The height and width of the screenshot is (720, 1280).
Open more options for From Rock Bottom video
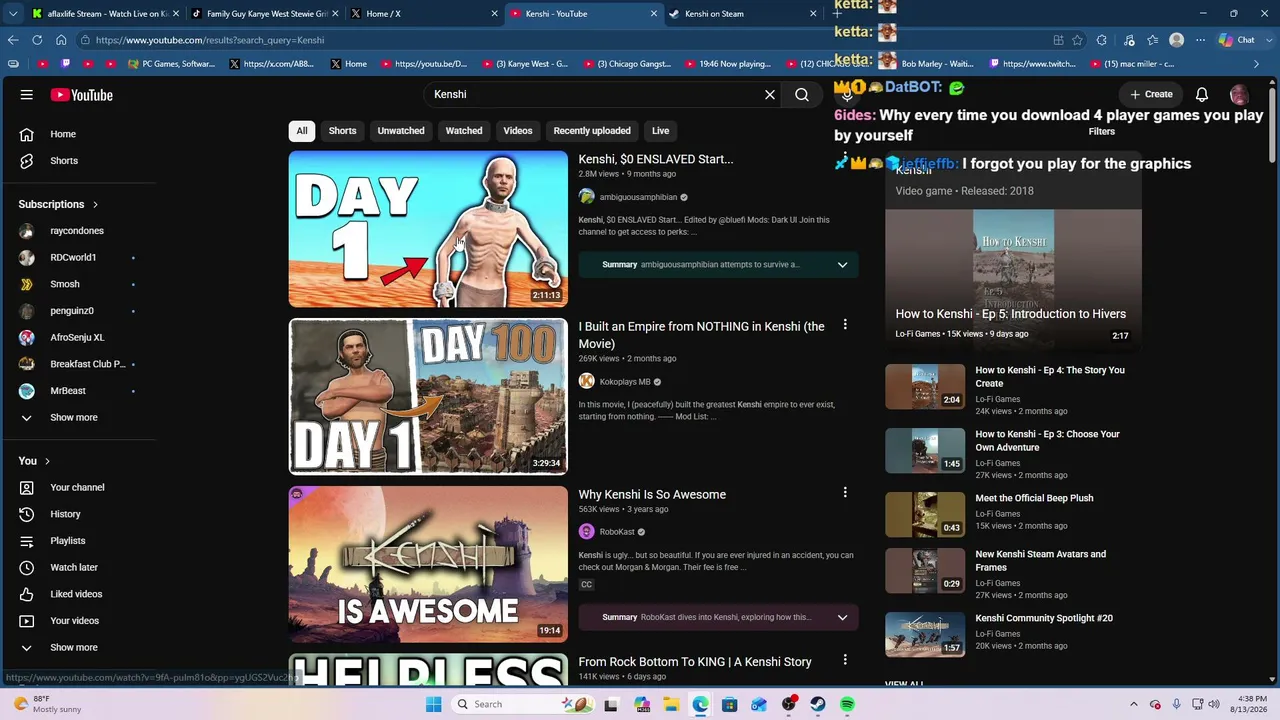coord(845,660)
